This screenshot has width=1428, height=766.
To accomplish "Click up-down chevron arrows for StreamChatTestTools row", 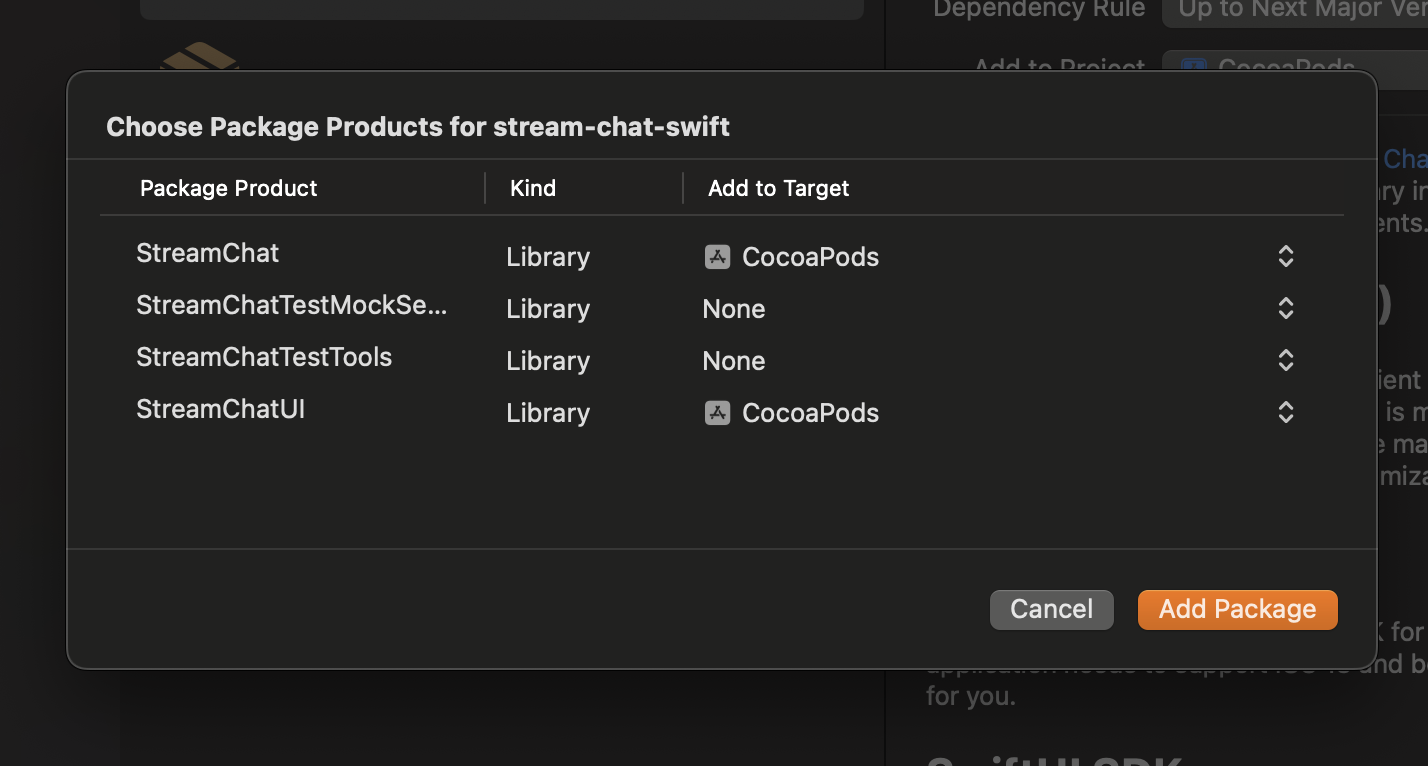I will pos(1286,361).
